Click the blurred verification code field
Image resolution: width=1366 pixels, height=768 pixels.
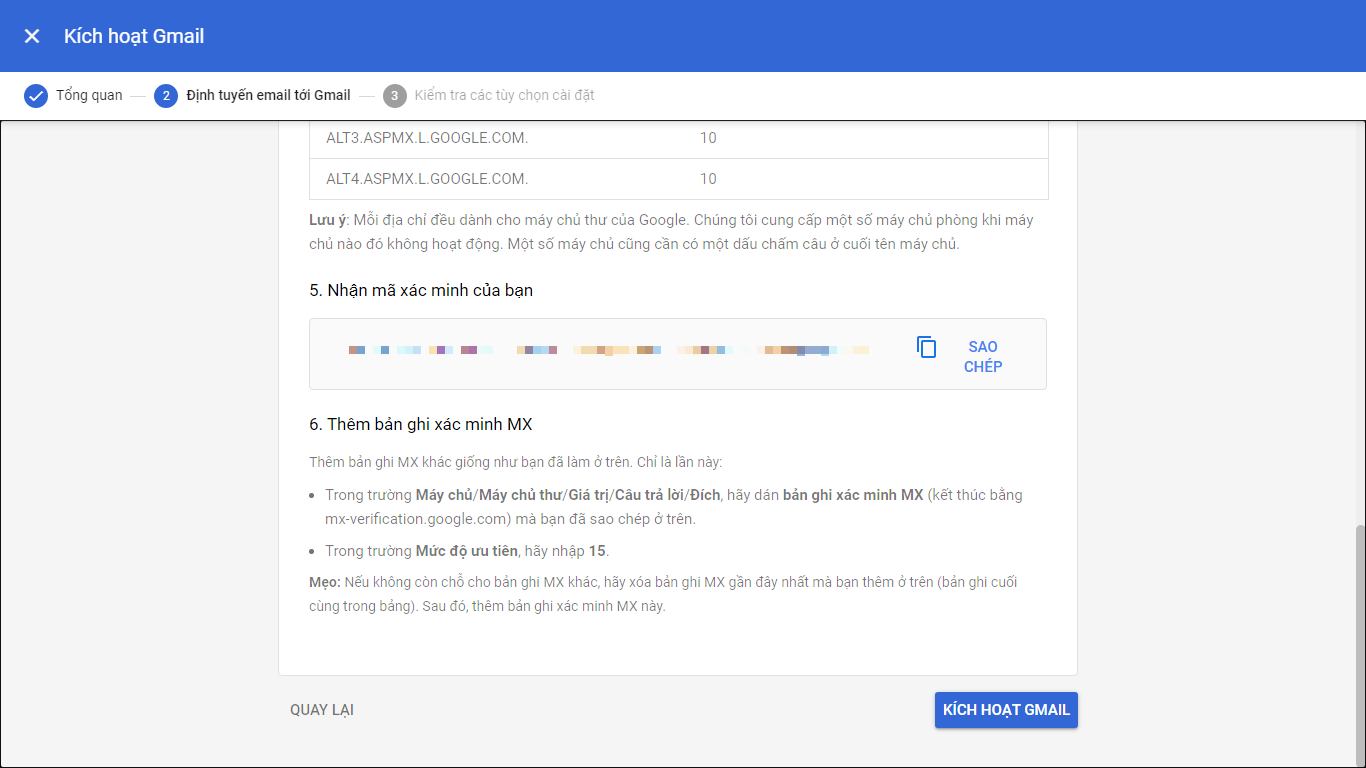tap(609, 350)
